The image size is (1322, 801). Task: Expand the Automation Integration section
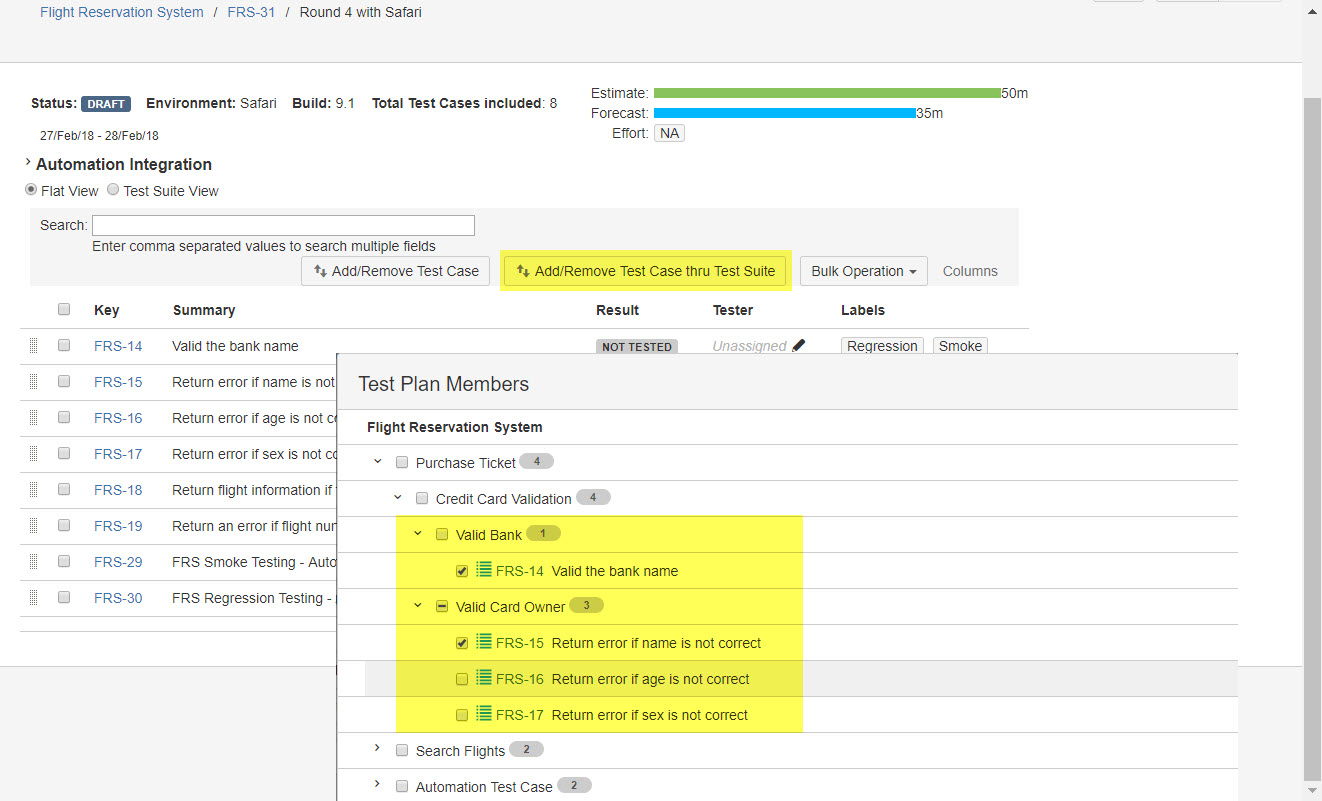pos(28,163)
